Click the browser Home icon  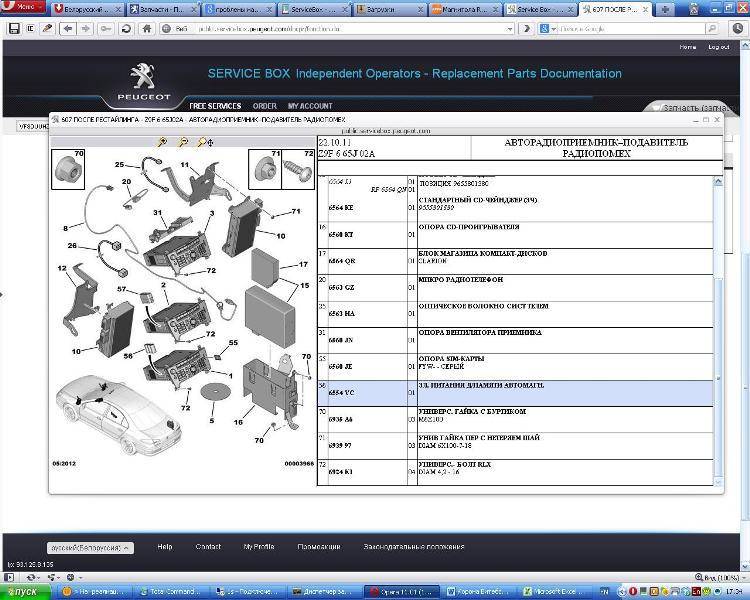(146, 29)
